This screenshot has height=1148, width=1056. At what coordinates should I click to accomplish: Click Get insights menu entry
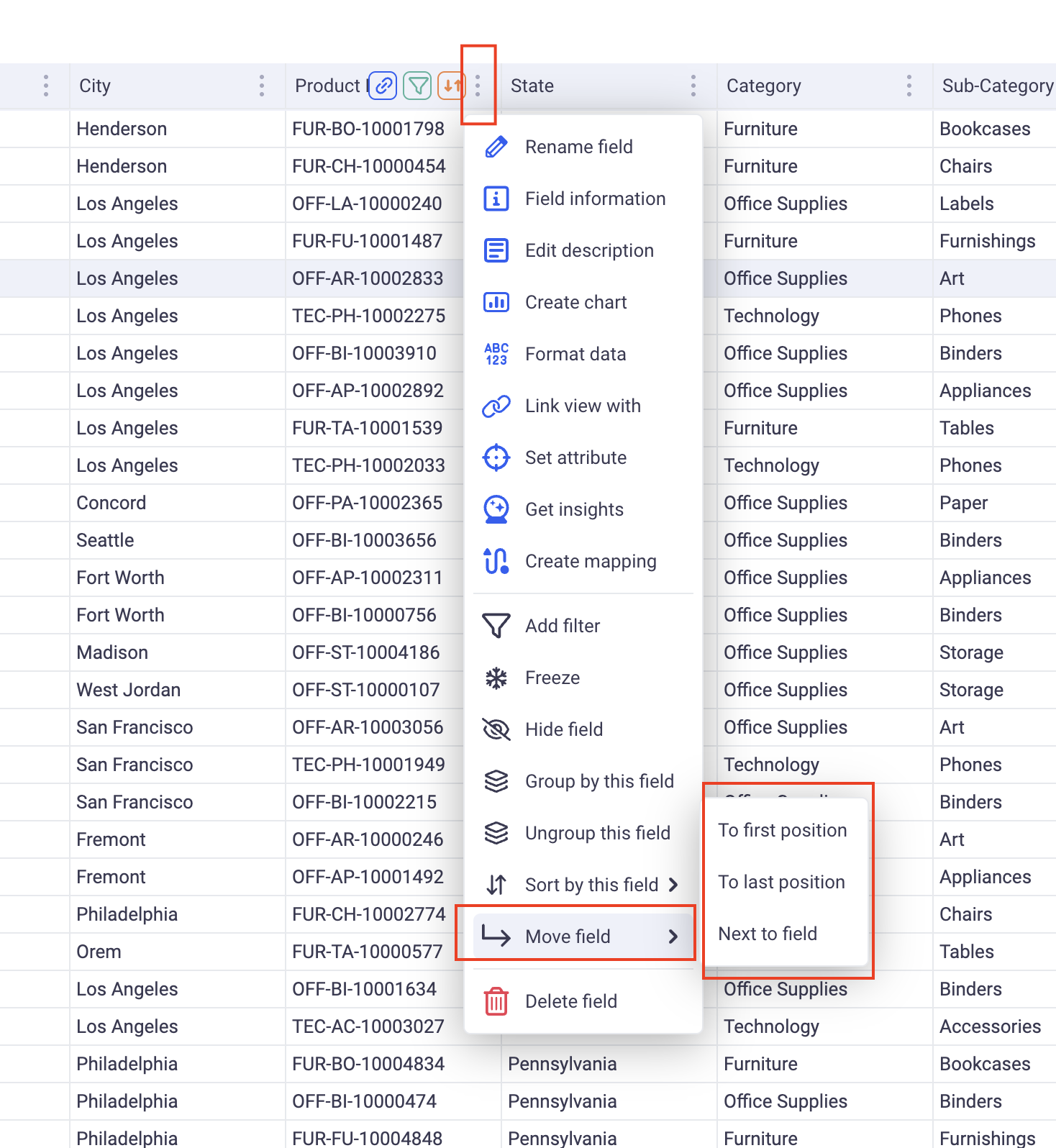point(574,509)
